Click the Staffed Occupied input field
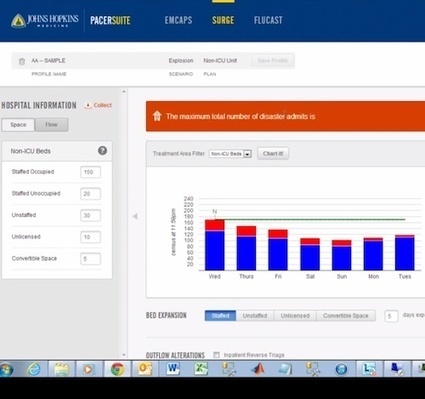Image resolution: width=425 pixels, height=399 pixels. [x=90, y=172]
